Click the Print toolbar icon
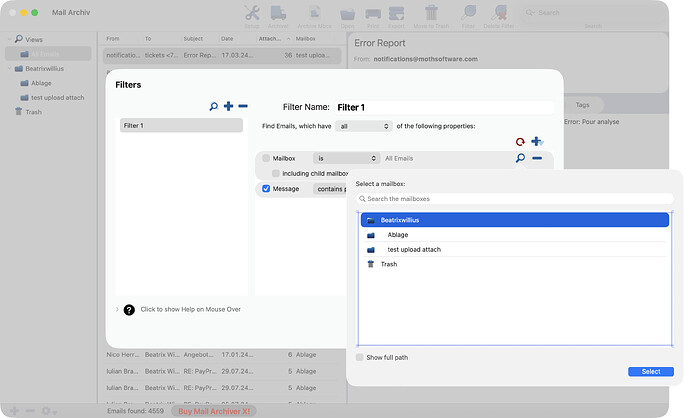Image resolution: width=690 pixels, height=418 pixels. point(373,14)
